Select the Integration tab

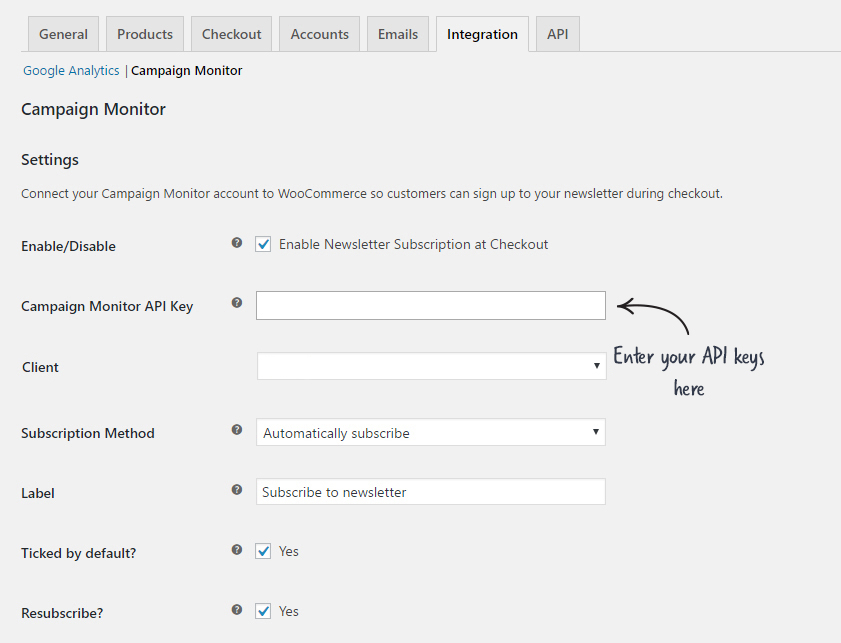(482, 34)
